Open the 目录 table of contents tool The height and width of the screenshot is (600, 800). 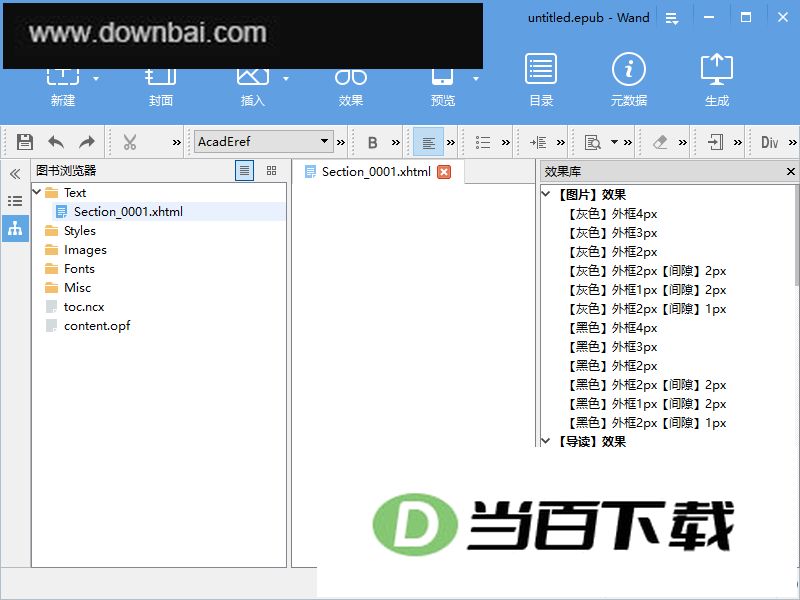[x=541, y=79]
